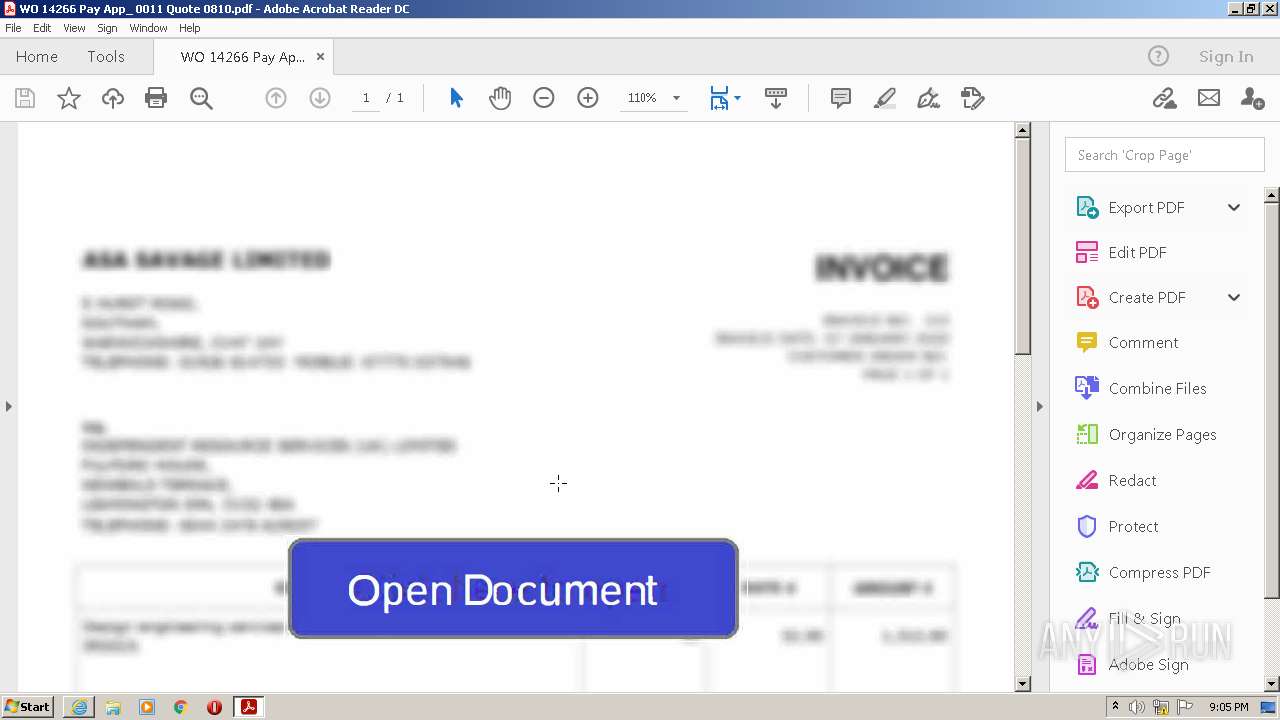Screen dimensions: 1280x720
Task: Launch Internet Explorer from taskbar
Action: (x=79, y=707)
